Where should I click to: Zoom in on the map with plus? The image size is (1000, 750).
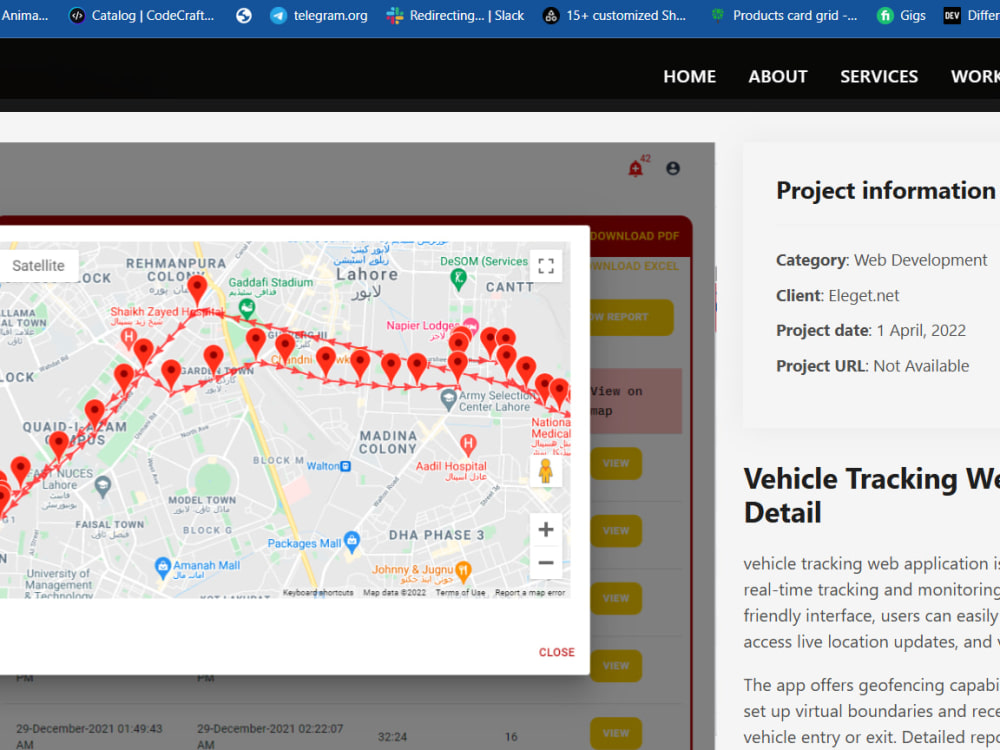546,529
